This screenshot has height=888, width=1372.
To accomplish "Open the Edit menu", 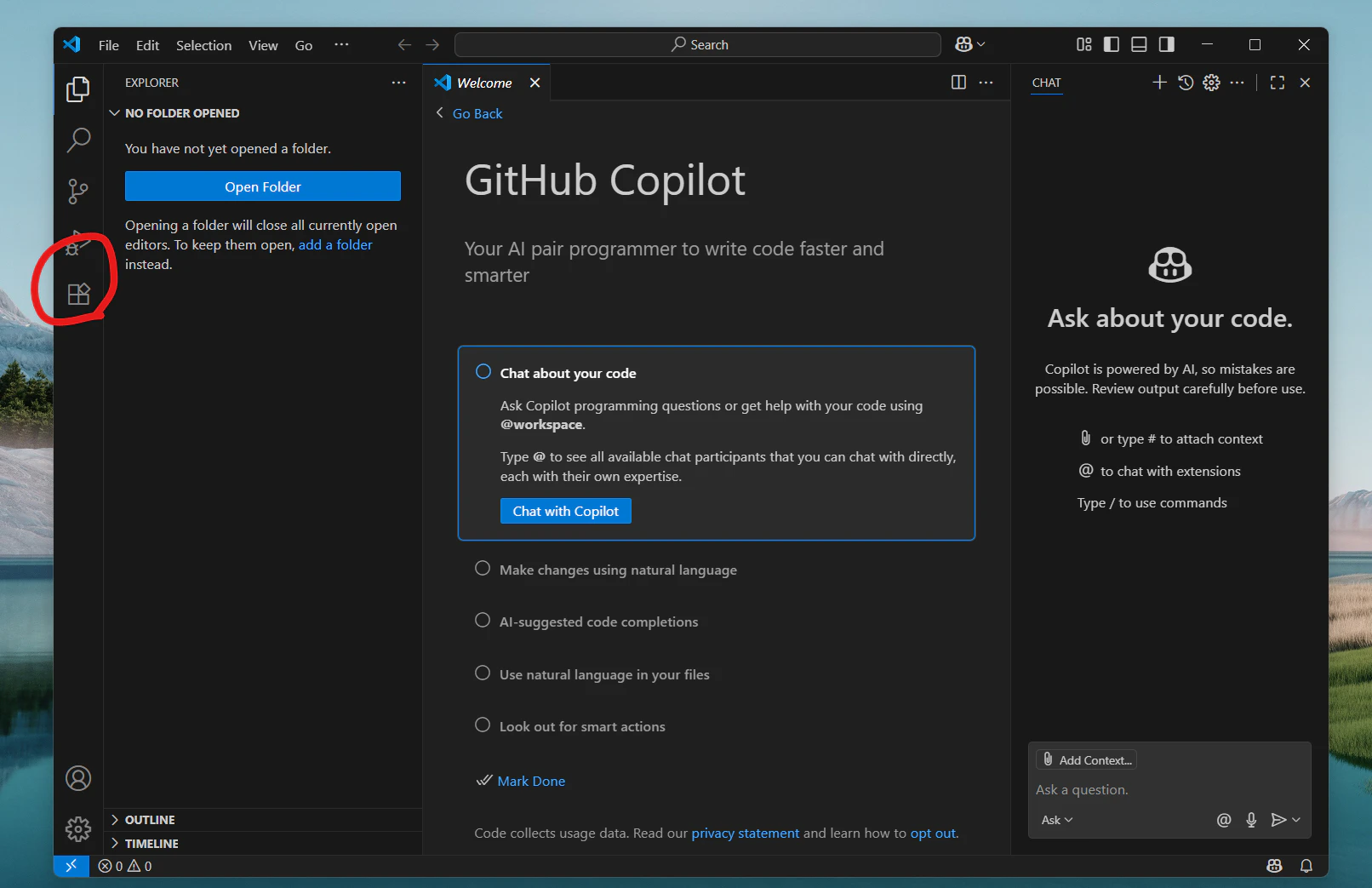I will tap(147, 45).
